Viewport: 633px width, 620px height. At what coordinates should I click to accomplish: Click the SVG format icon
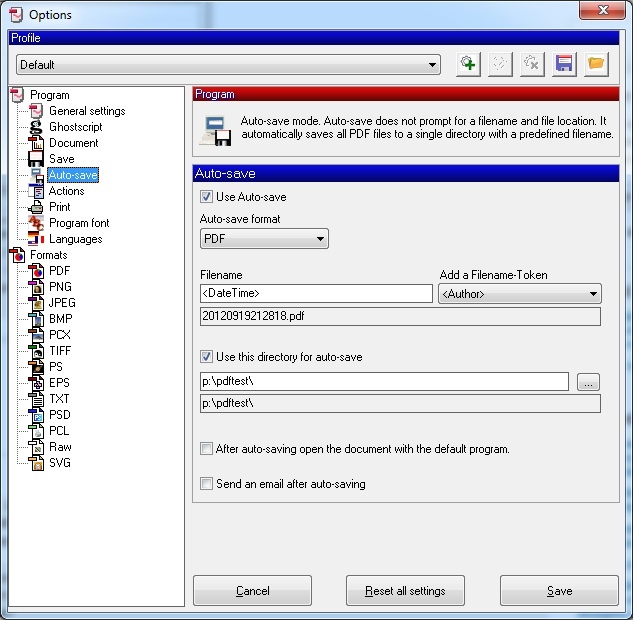tap(36, 463)
